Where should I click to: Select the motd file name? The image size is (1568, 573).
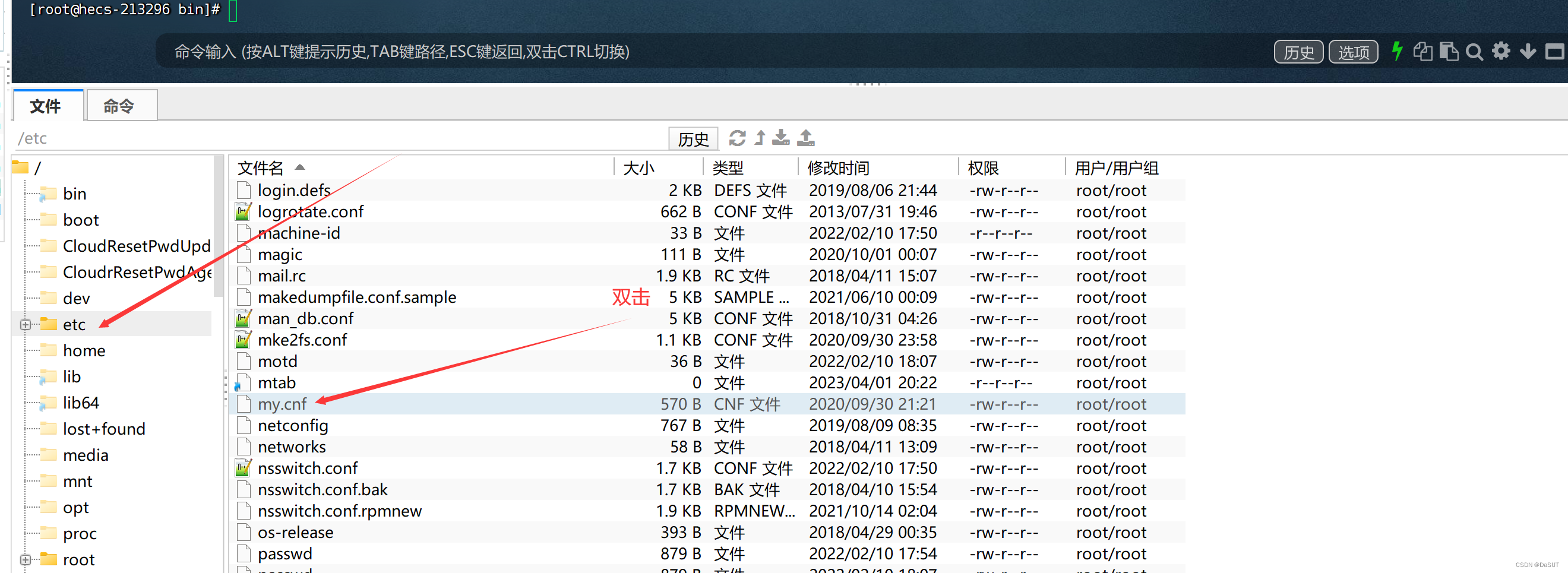click(277, 362)
